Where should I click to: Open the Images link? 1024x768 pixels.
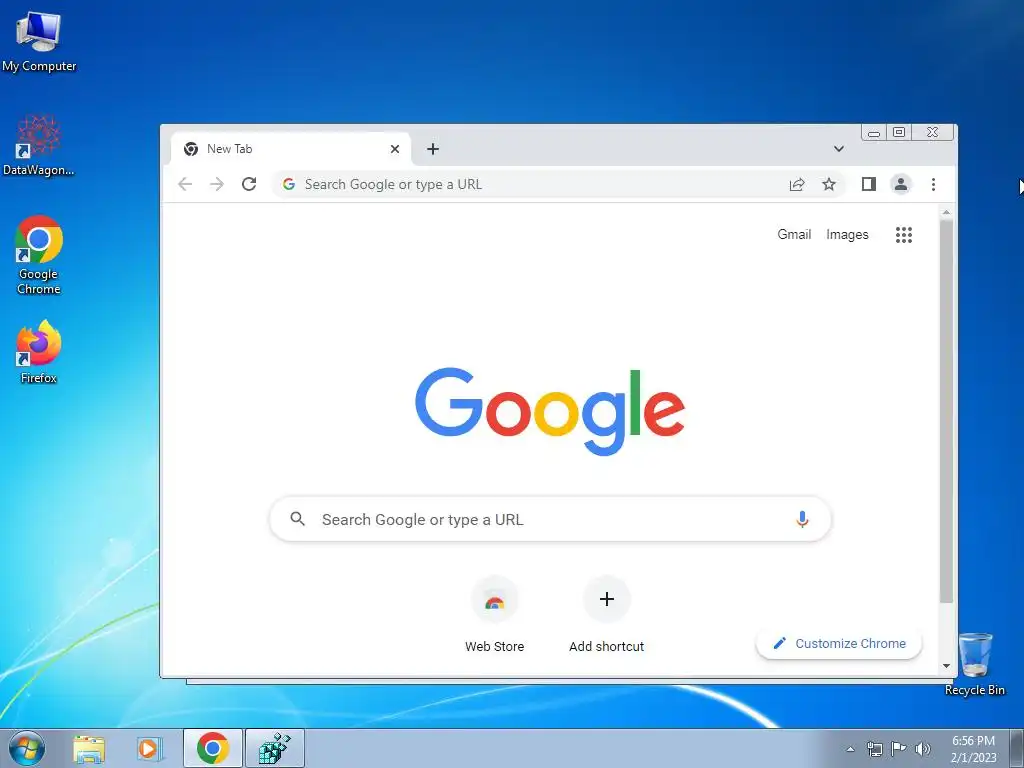pyautogui.click(x=847, y=234)
